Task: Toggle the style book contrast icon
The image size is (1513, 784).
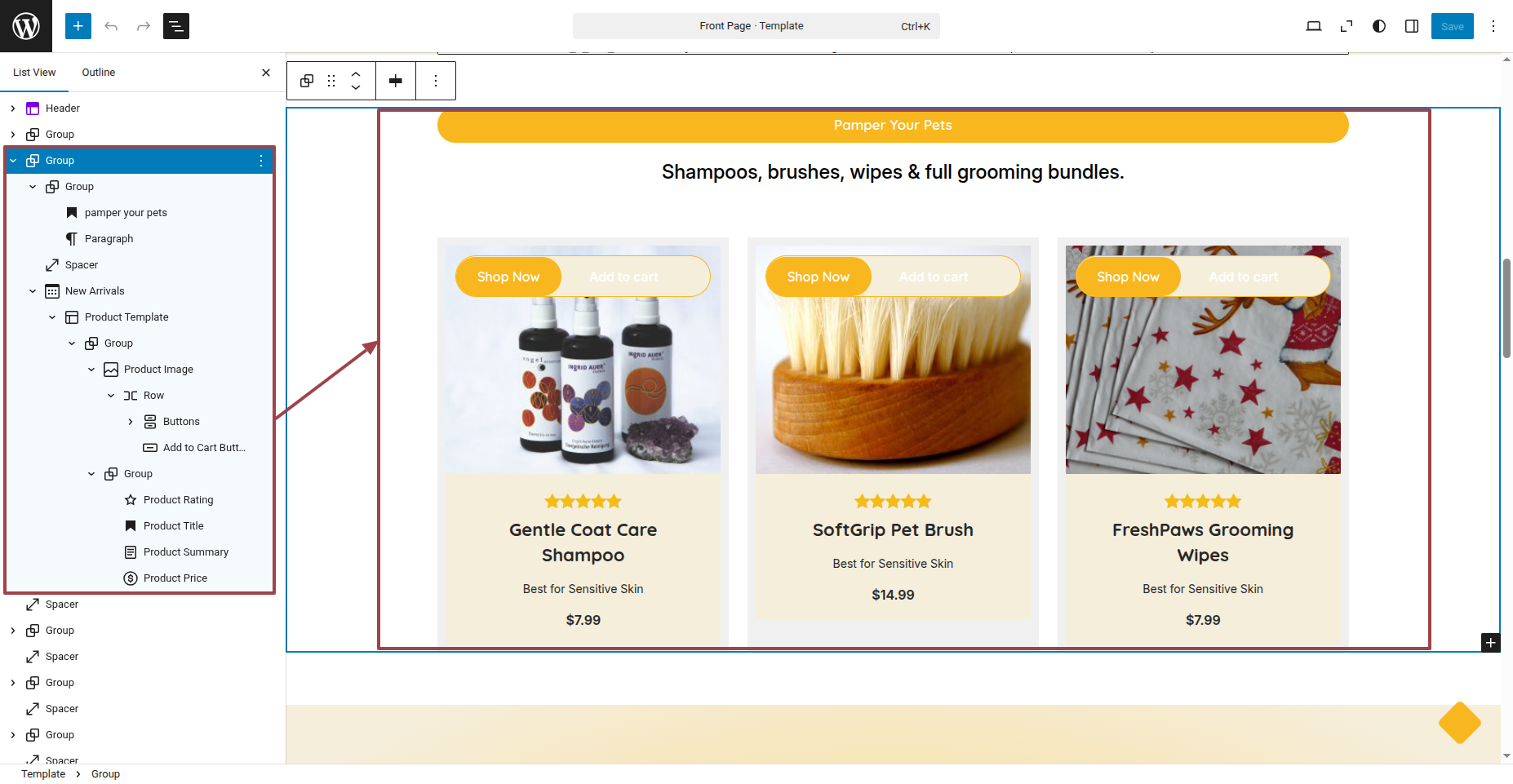Action: click(1379, 26)
